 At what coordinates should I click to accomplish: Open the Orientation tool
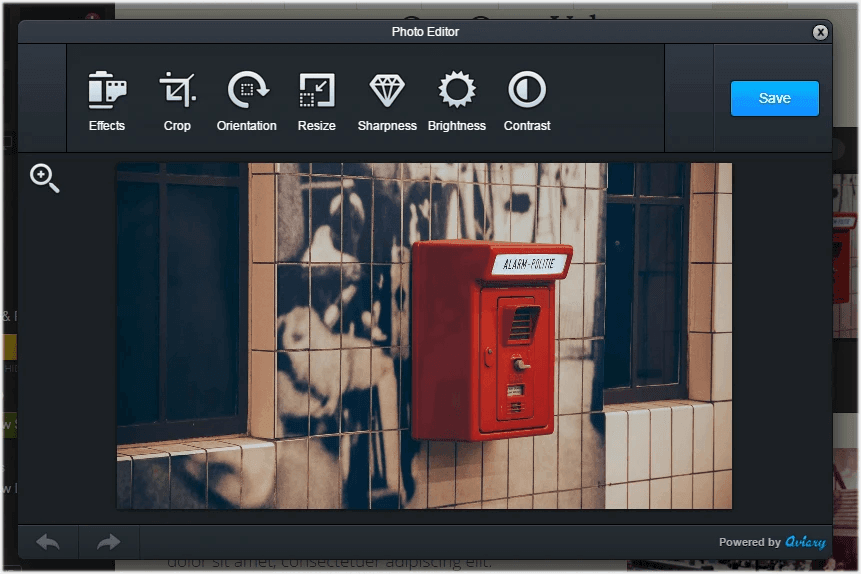click(247, 101)
